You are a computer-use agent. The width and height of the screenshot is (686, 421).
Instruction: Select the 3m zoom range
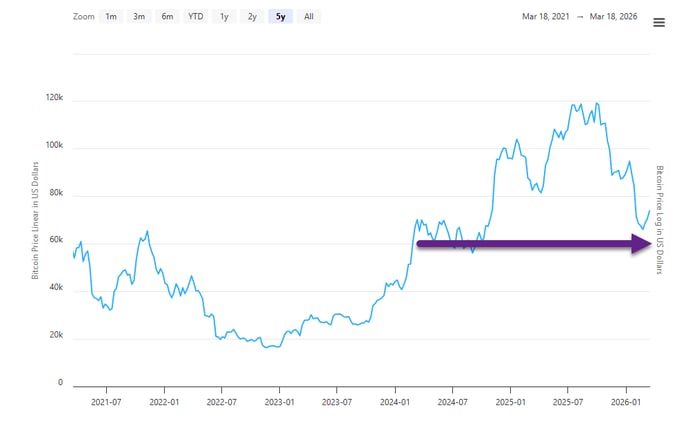[139, 17]
